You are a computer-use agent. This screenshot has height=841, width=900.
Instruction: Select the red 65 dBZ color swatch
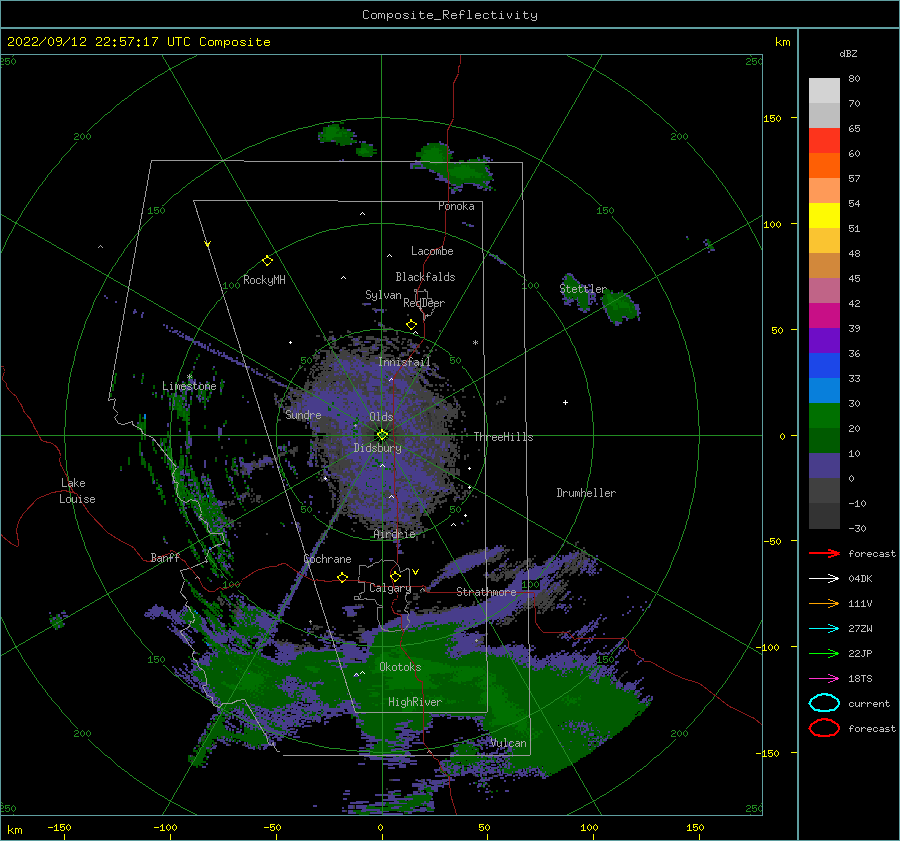click(x=824, y=140)
